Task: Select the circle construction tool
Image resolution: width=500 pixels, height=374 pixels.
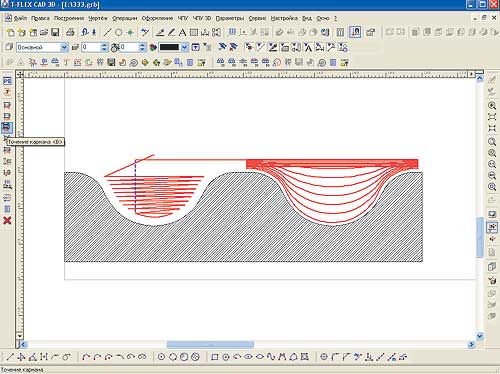Action: coord(118,32)
